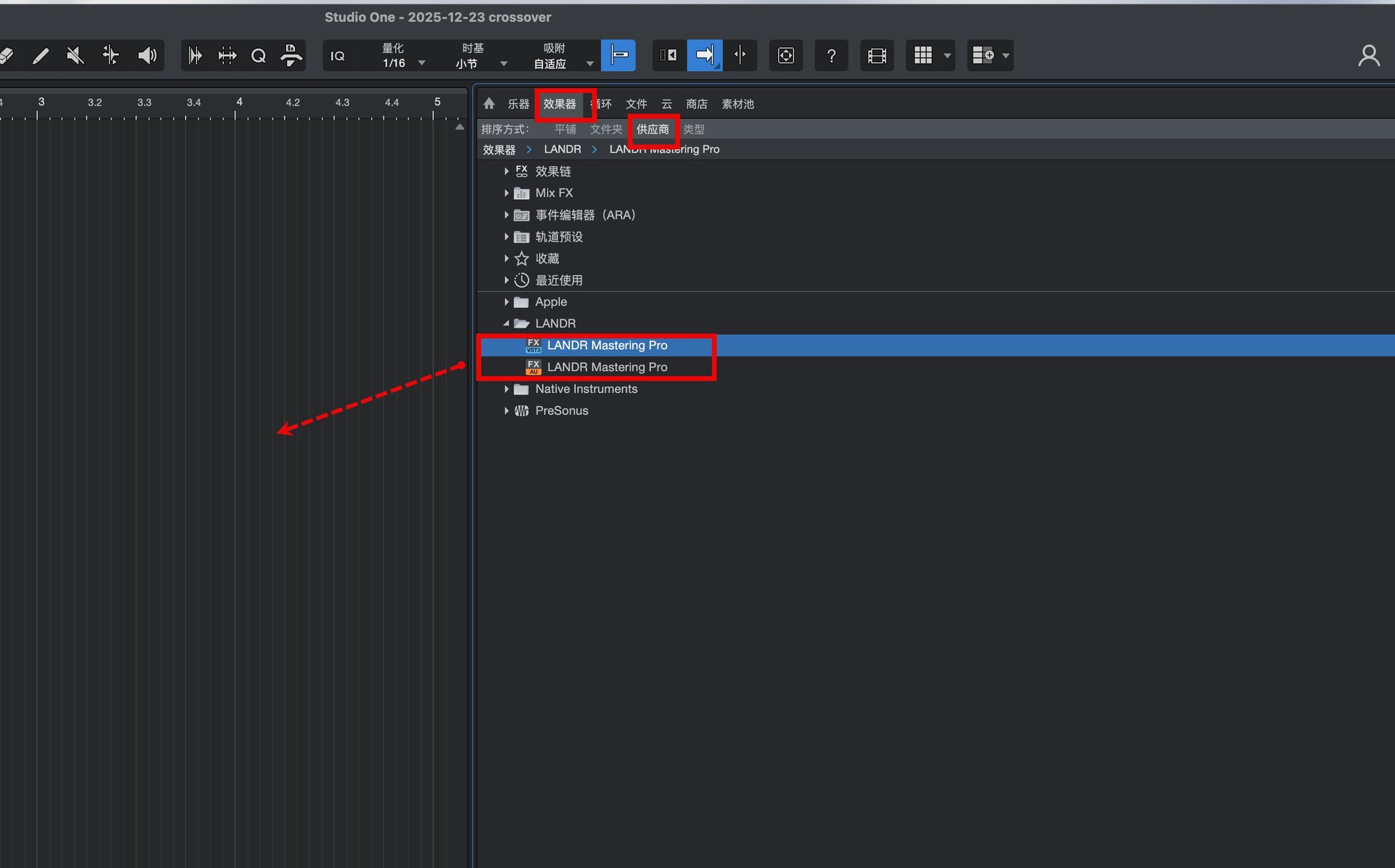Toggle cursor follows edit position button
This screenshot has height=868, width=1395.
click(740, 56)
